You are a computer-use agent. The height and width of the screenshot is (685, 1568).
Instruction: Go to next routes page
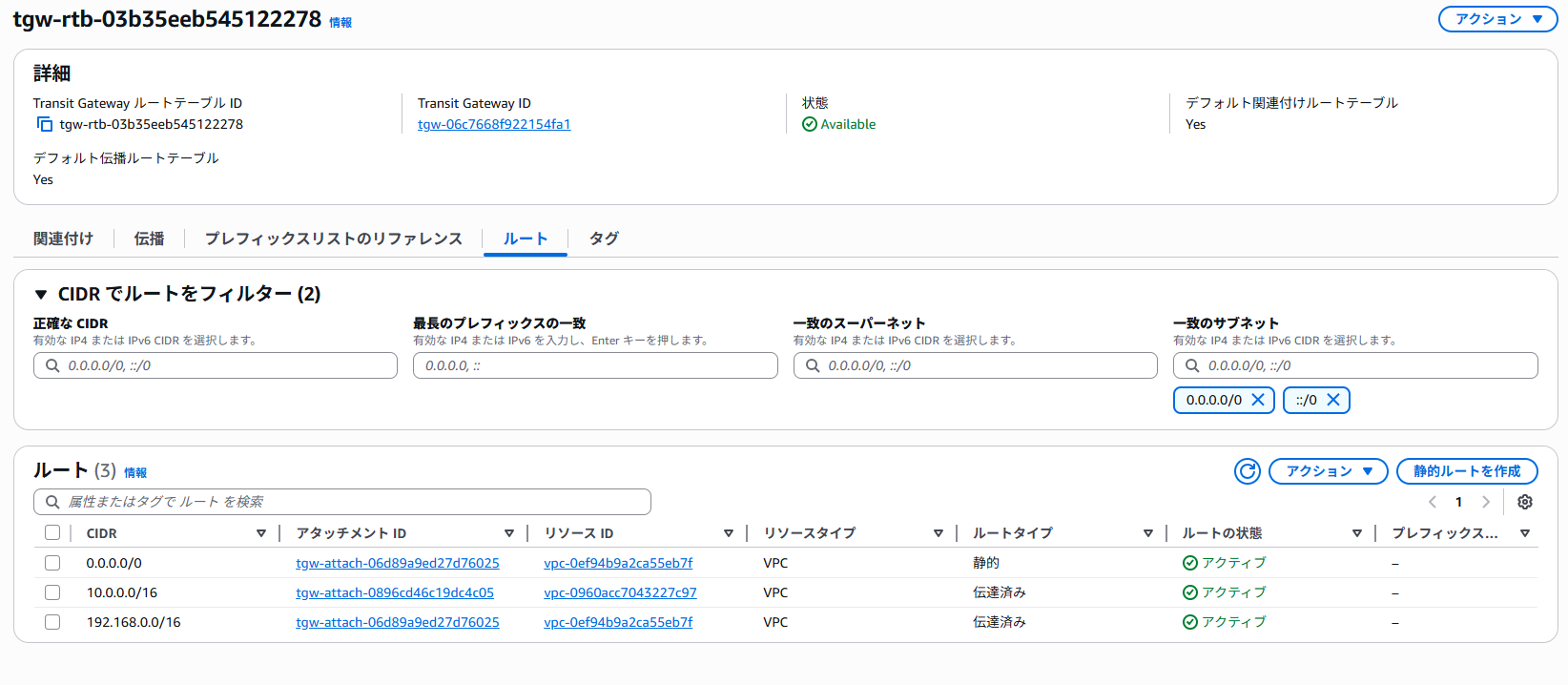pos(1485,502)
